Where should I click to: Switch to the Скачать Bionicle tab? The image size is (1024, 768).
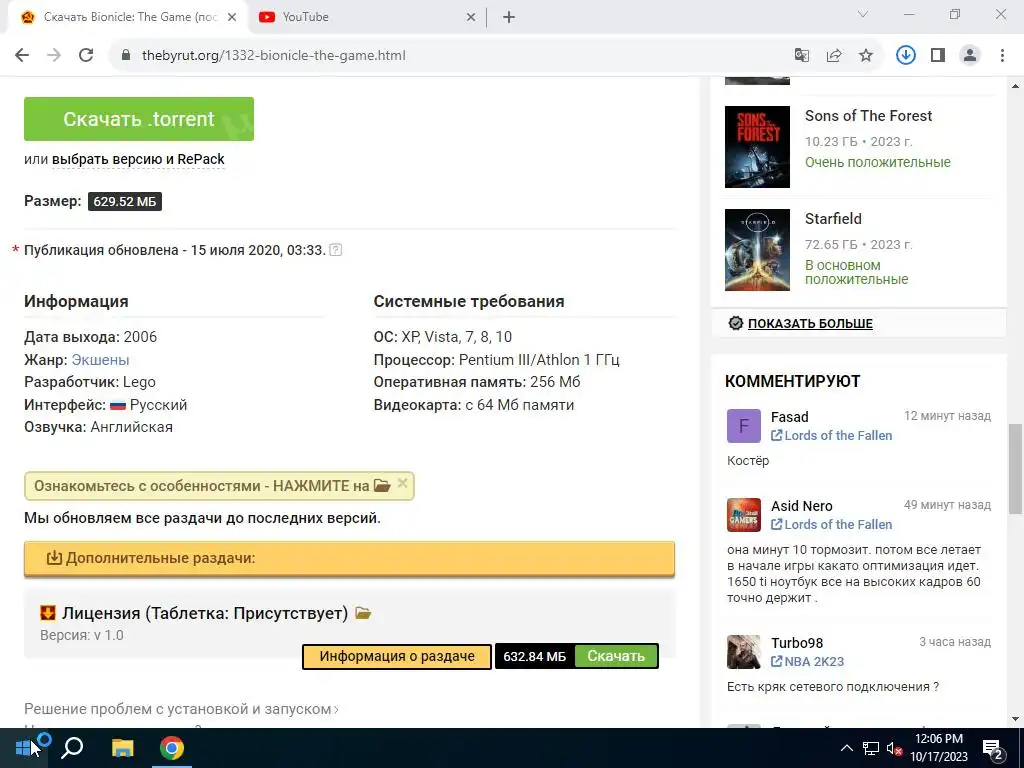[127, 18]
